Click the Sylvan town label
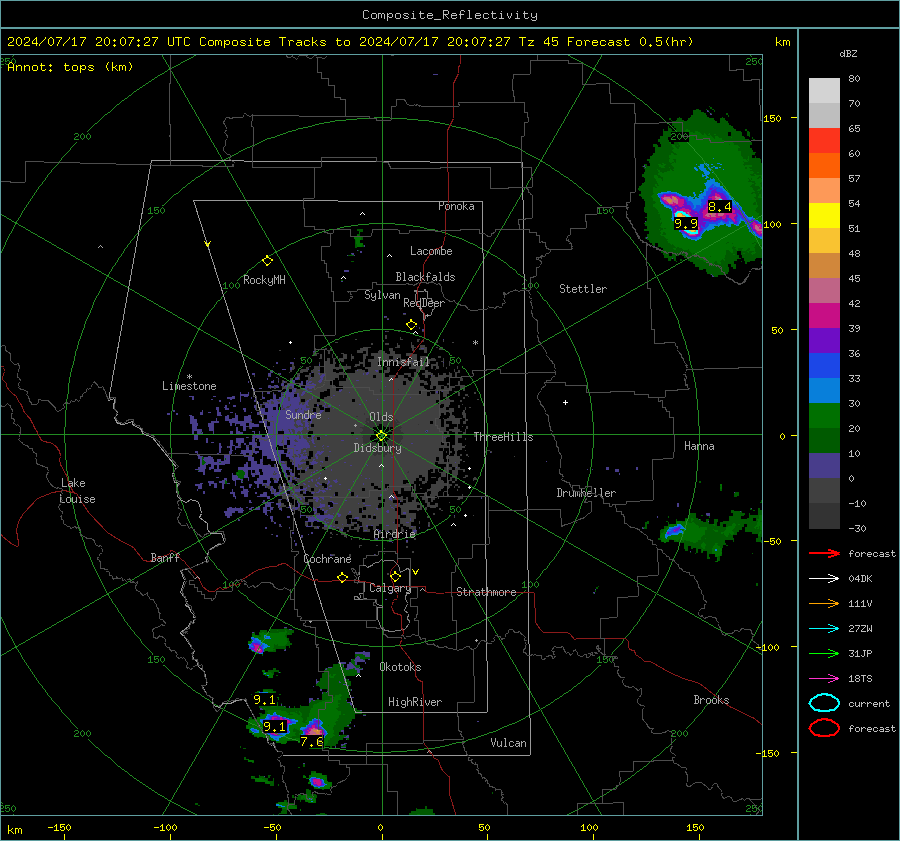 tap(382, 295)
